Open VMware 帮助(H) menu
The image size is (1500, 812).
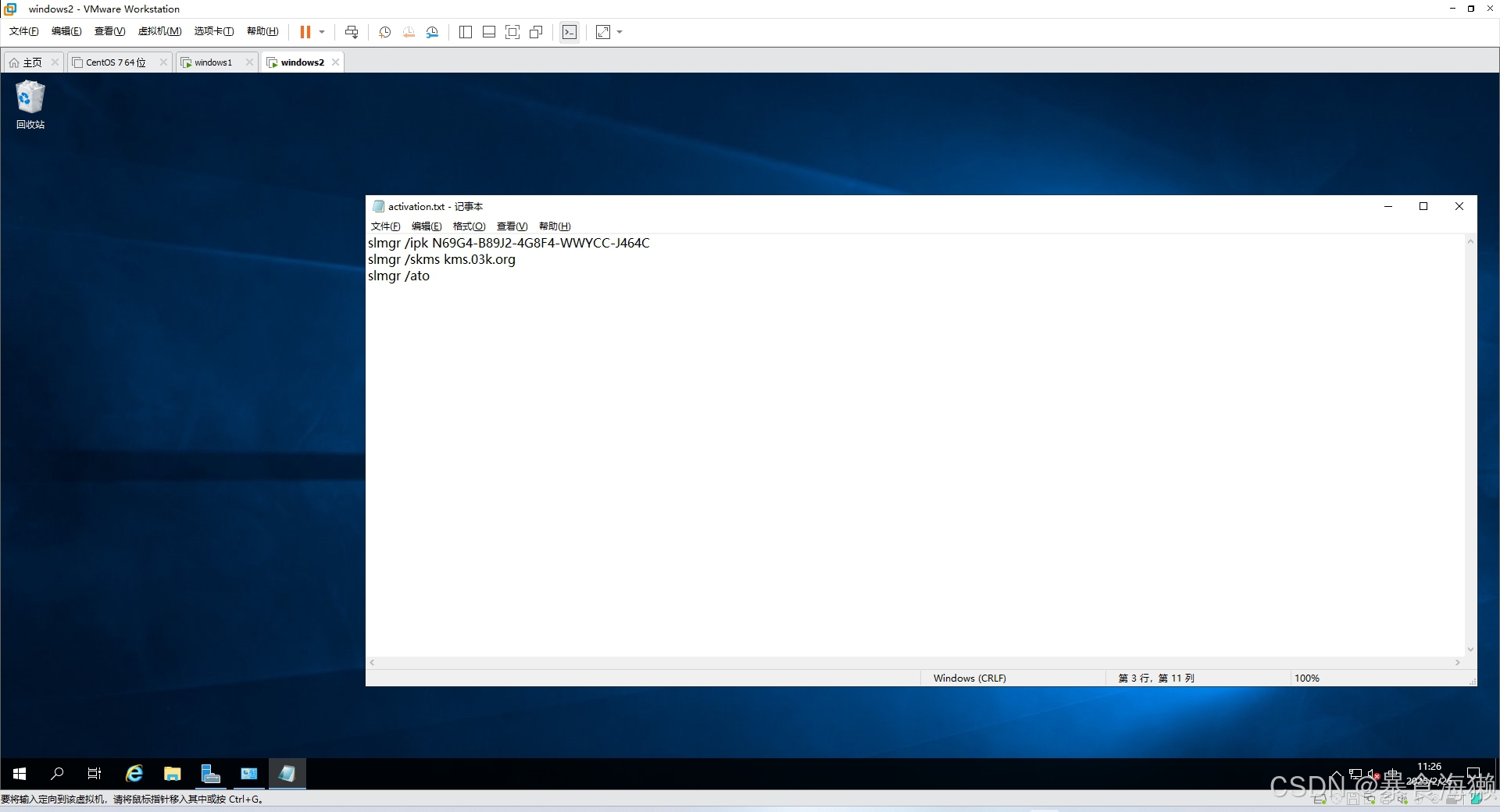click(x=262, y=31)
